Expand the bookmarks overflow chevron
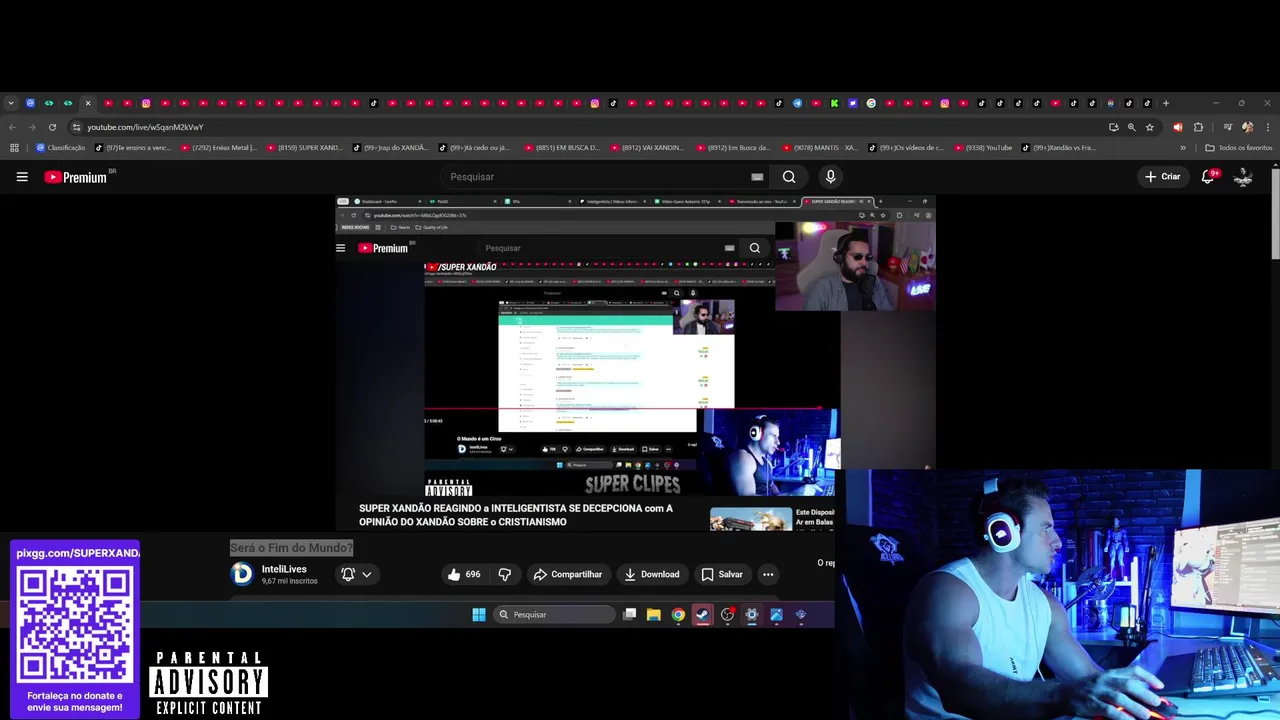1280x720 pixels. [1183, 148]
